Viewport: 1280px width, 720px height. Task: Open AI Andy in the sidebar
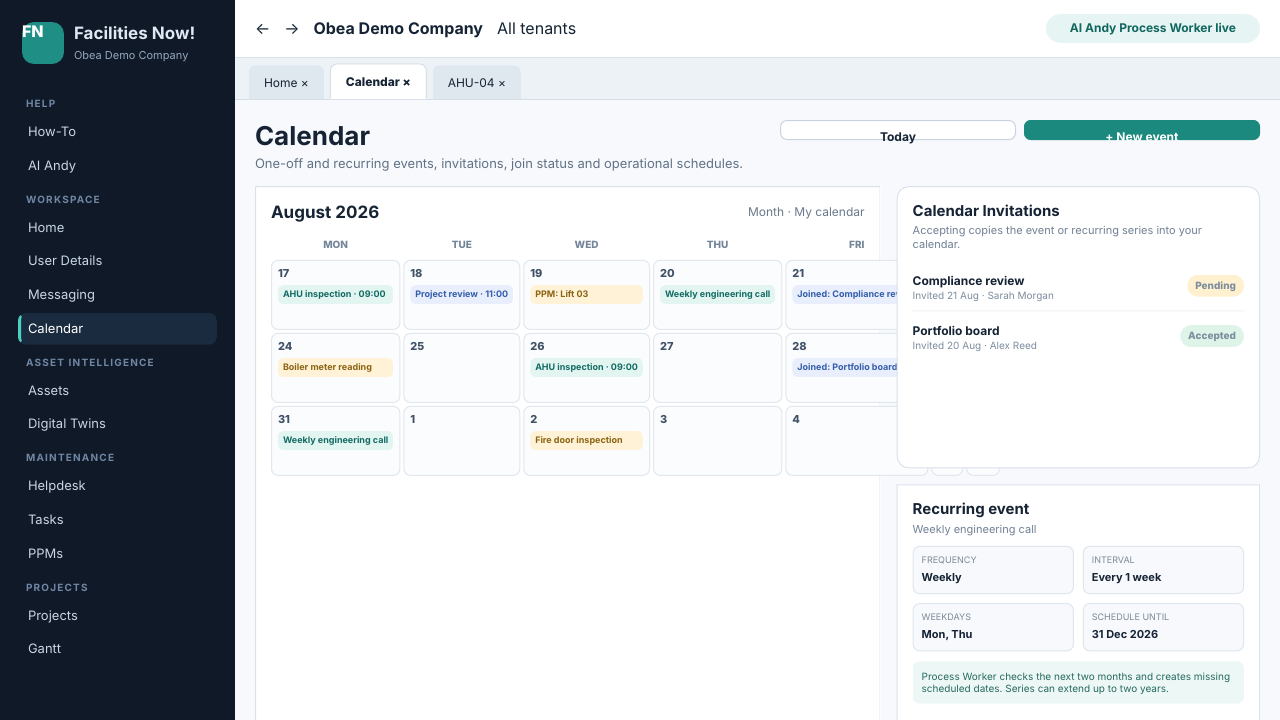[117, 166]
